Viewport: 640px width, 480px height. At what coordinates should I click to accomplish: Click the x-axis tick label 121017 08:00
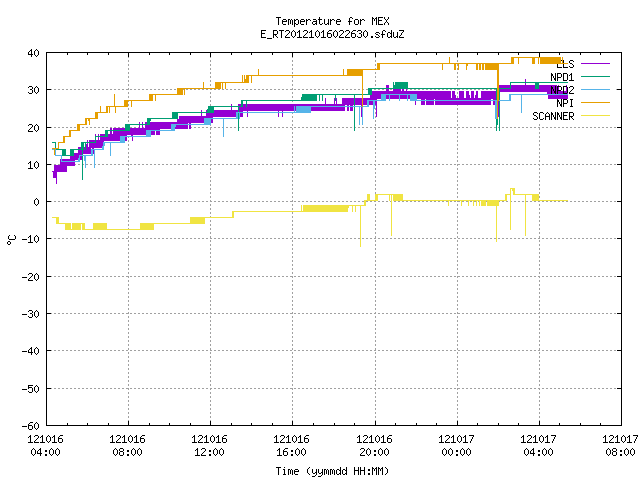tap(620, 446)
